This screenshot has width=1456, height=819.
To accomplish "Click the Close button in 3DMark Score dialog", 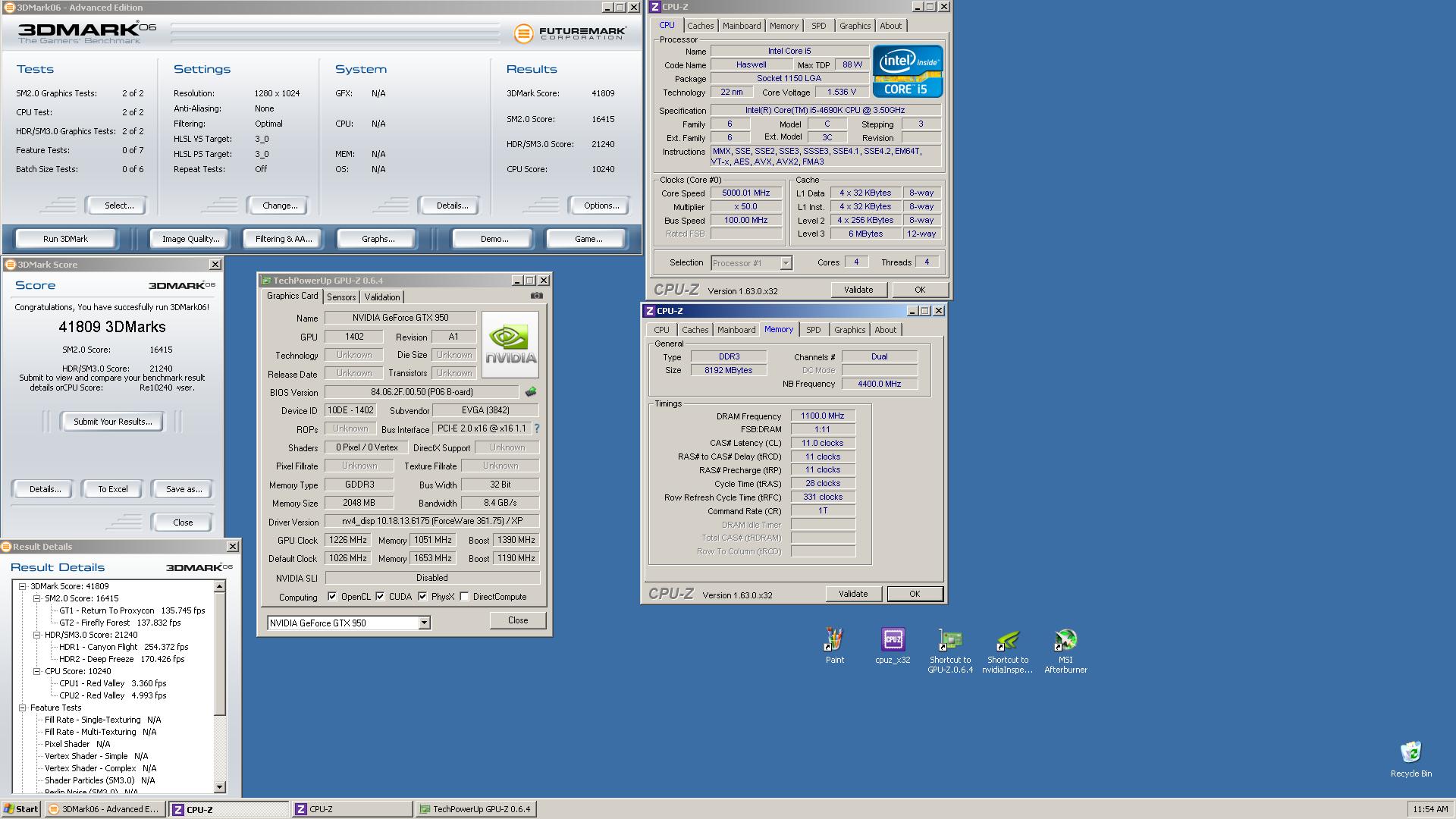I will coord(183,522).
